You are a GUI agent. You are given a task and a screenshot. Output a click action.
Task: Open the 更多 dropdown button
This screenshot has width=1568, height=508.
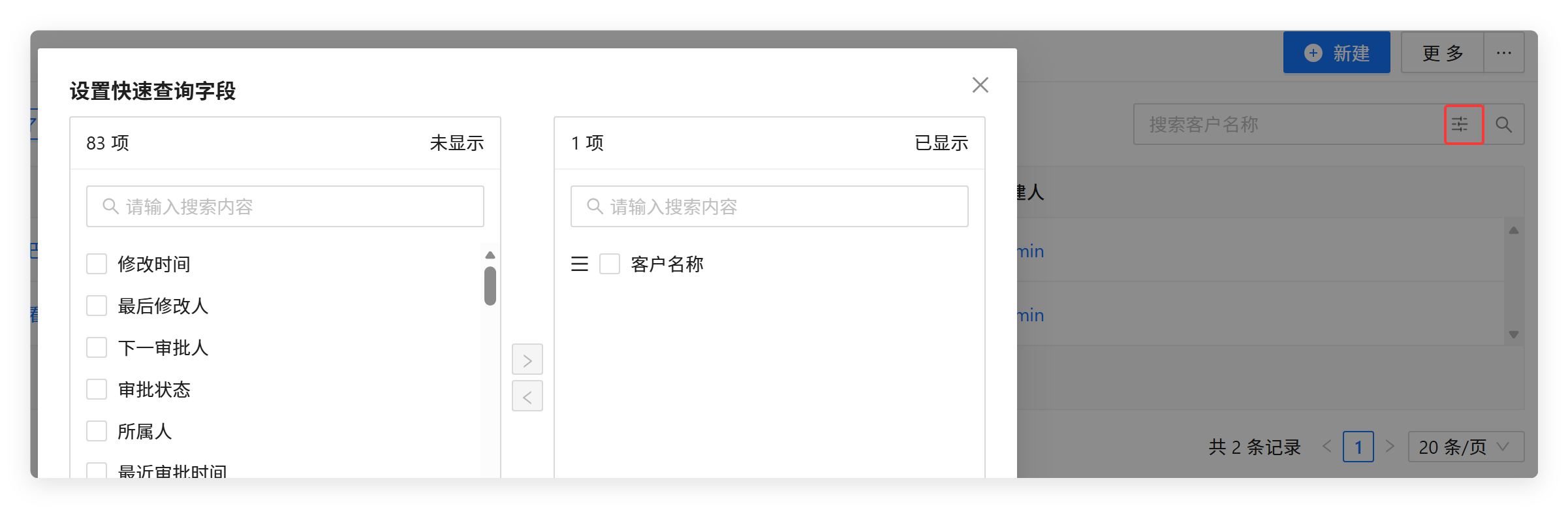[x=1442, y=53]
